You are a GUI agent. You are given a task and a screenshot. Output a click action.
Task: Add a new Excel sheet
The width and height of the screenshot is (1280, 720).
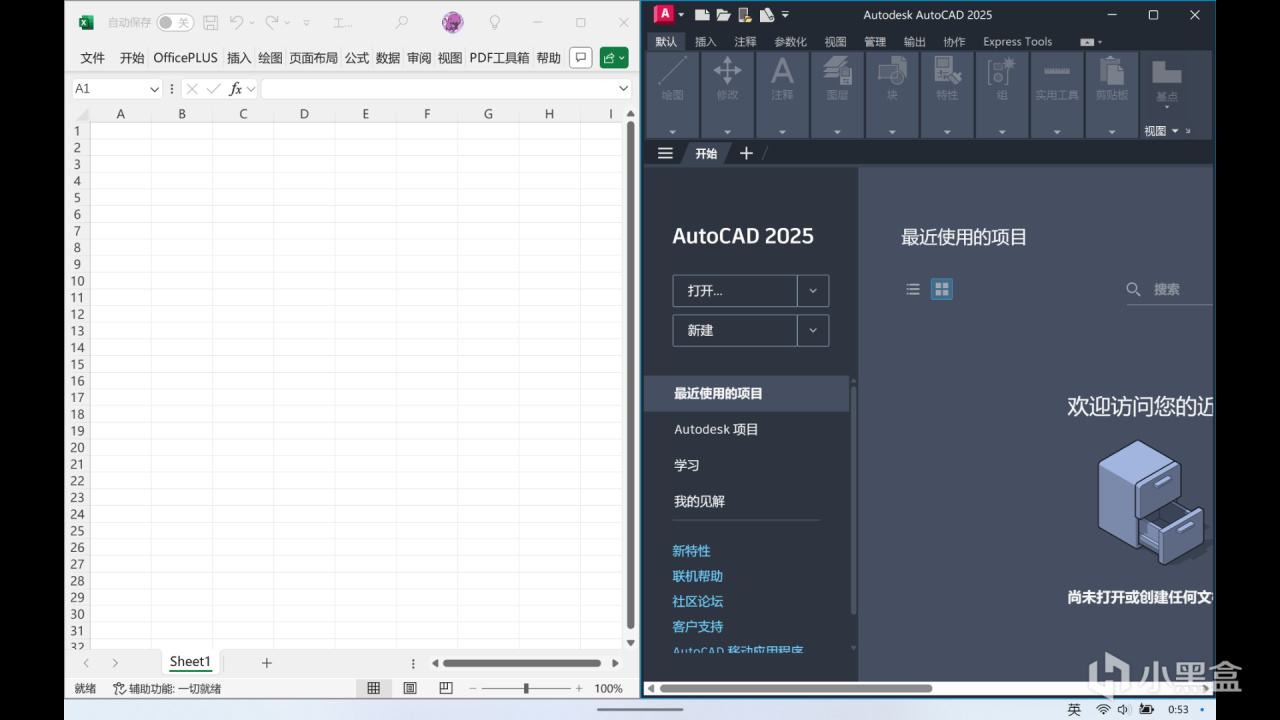pyautogui.click(x=266, y=663)
